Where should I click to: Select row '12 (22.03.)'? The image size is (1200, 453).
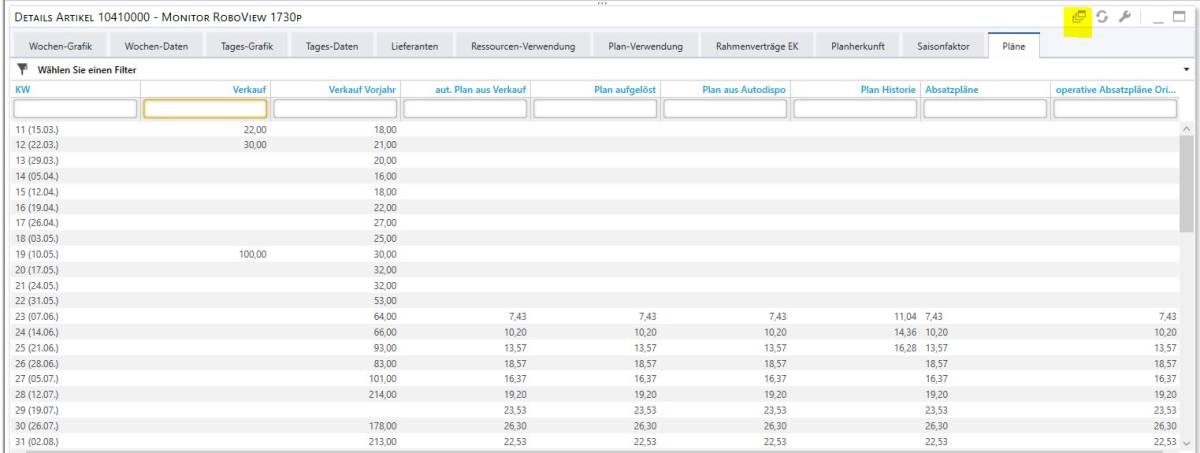click(595, 145)
